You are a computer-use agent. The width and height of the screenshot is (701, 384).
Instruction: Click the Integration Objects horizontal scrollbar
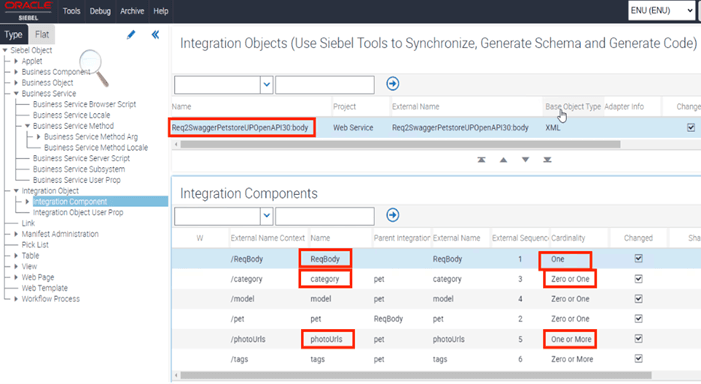coord(400,144)
